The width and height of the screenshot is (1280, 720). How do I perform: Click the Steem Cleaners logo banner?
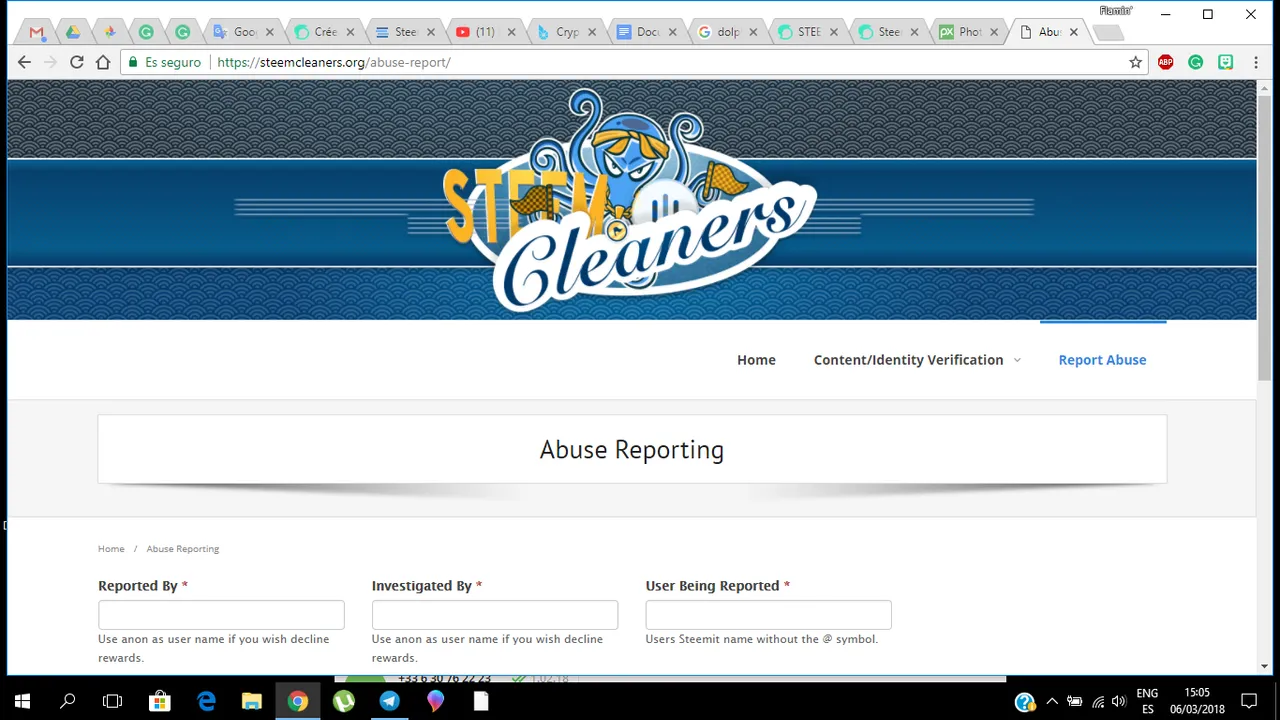pyautogui.click(x=630, y=200)
